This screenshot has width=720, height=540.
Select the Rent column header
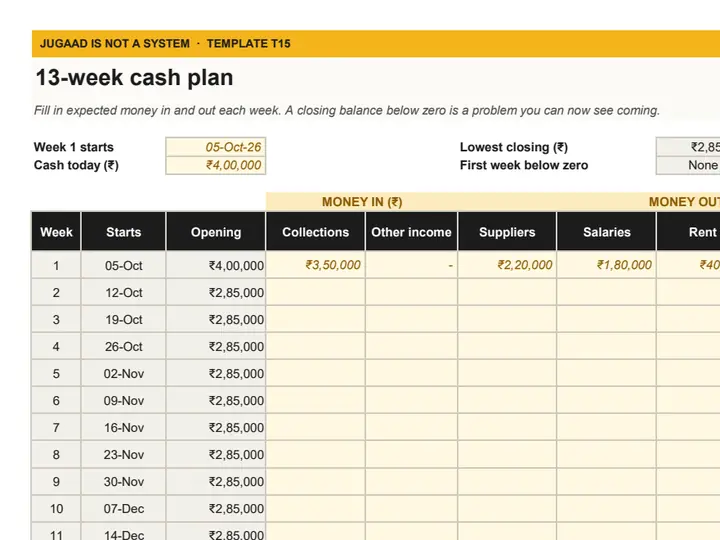coord(689,231)
